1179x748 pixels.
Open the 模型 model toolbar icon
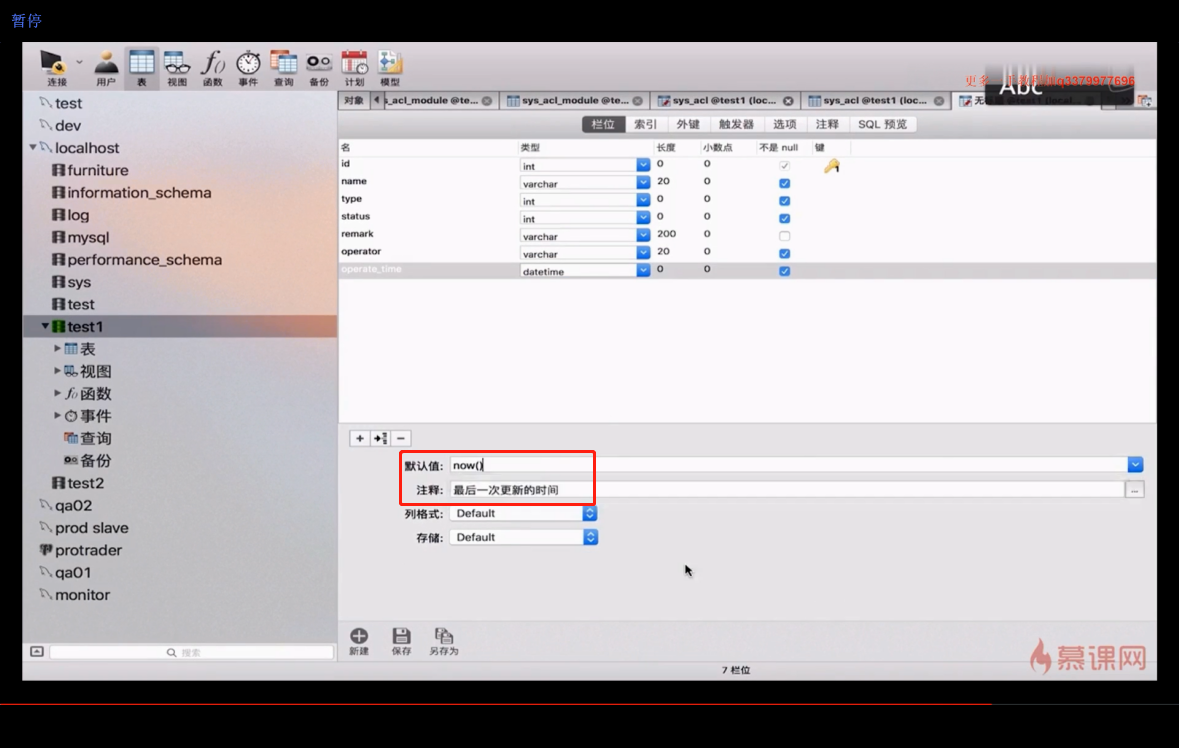point(390,68)
